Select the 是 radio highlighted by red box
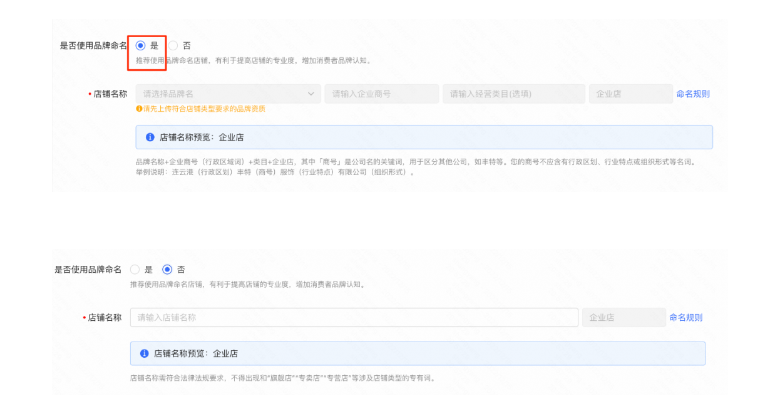Screen dimensions: 782x395 point(141,45)
